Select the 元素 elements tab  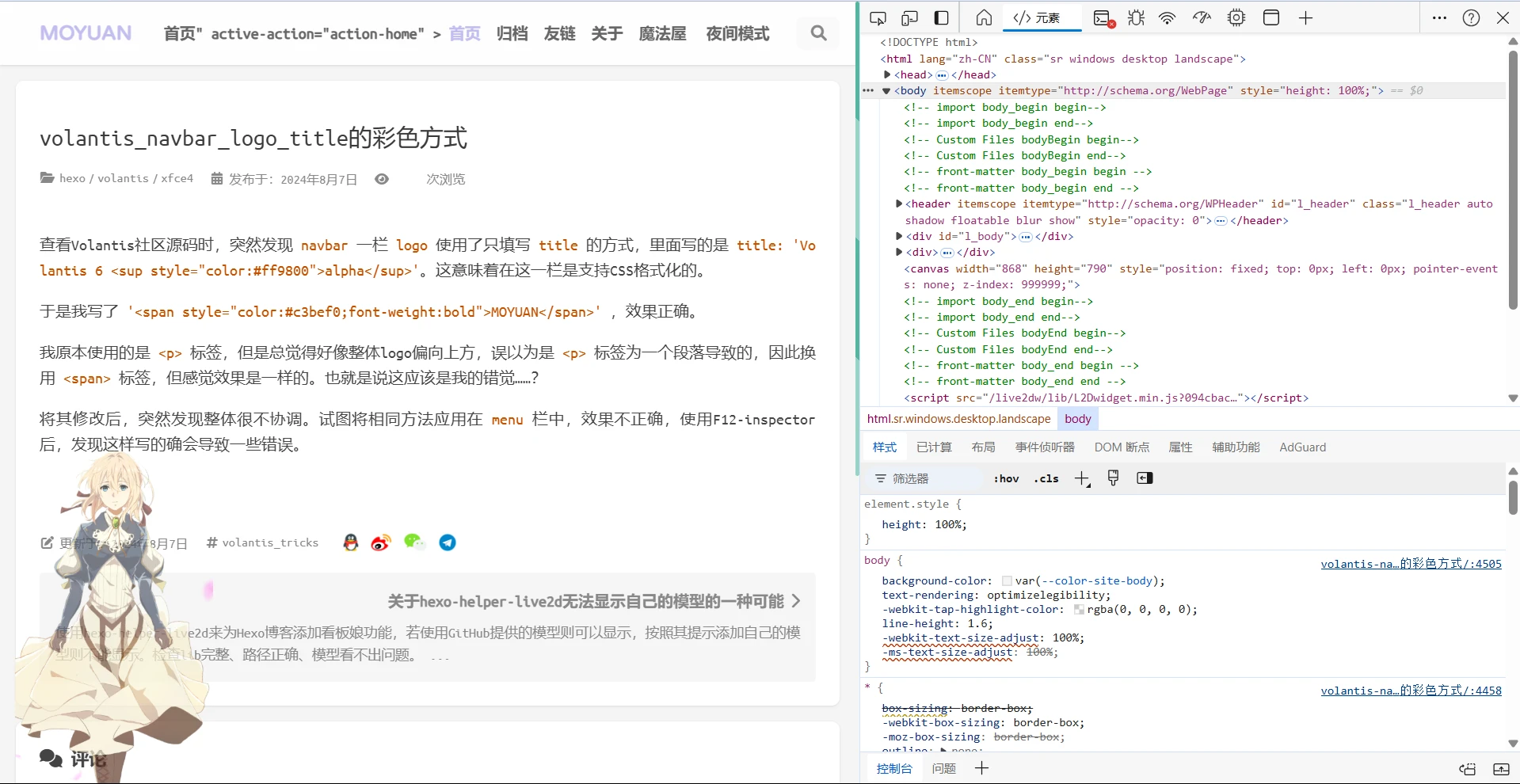(1042, 18)
